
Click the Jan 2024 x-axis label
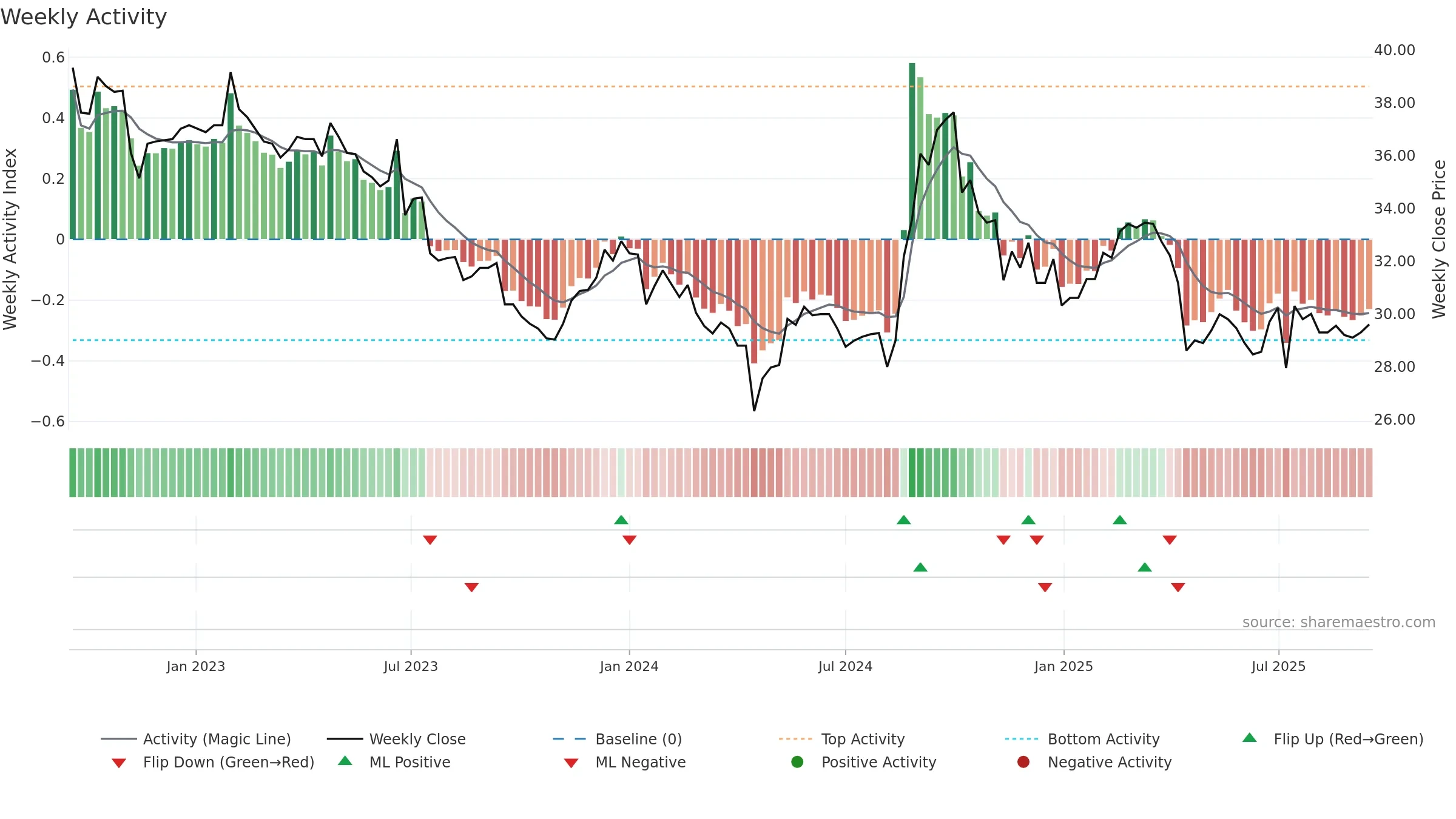pos(629,667)
